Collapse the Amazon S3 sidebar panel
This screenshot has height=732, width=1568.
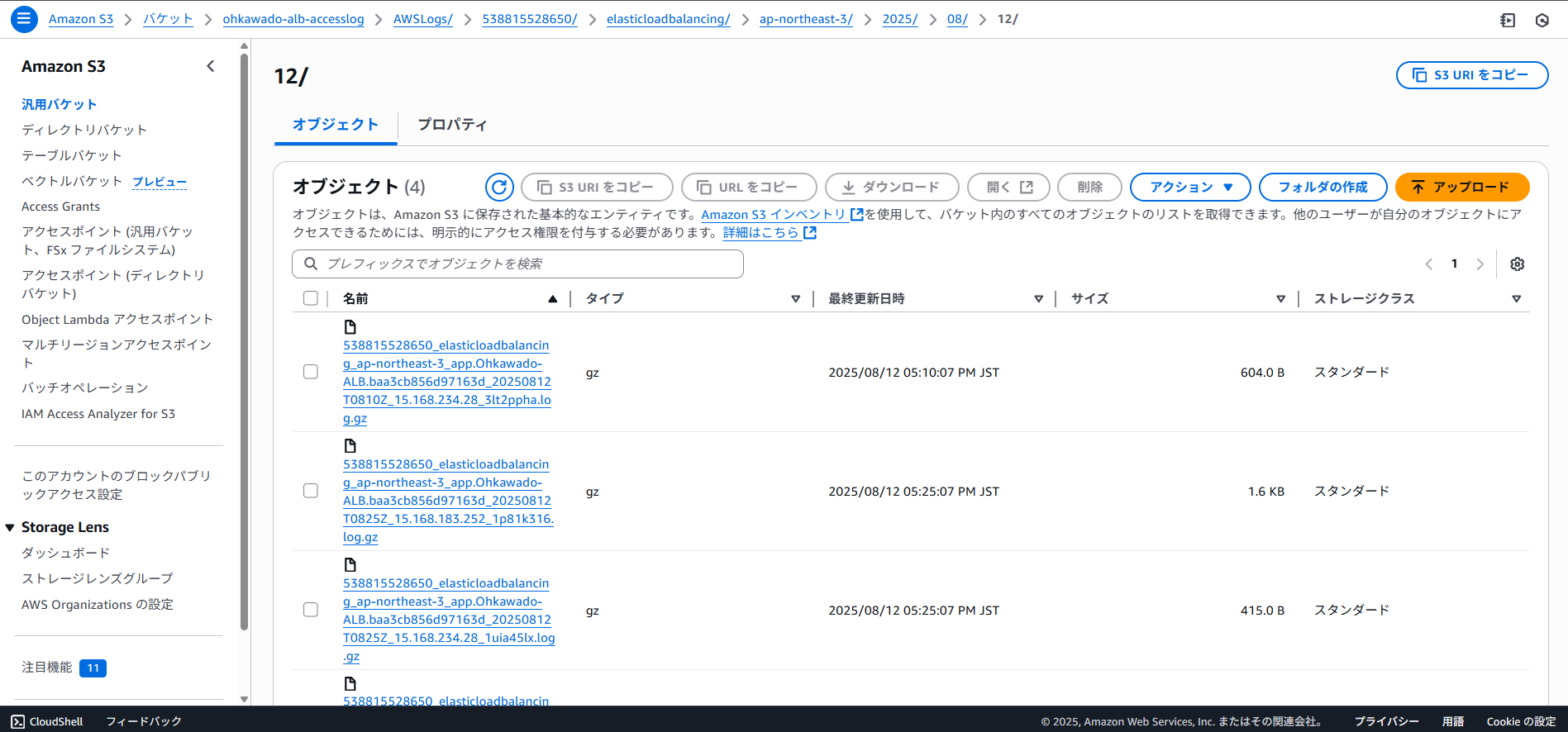[x=211, y=66]
